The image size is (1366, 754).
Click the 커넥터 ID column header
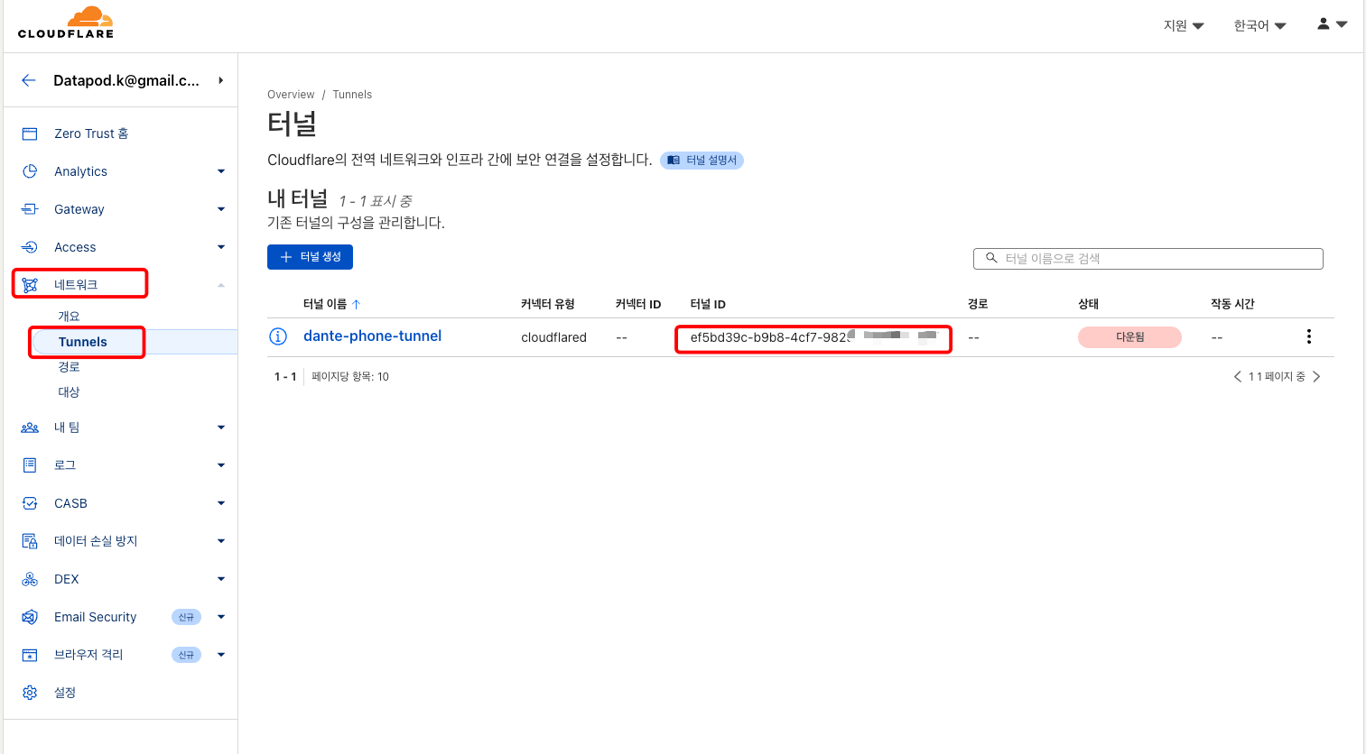[638, 304]
